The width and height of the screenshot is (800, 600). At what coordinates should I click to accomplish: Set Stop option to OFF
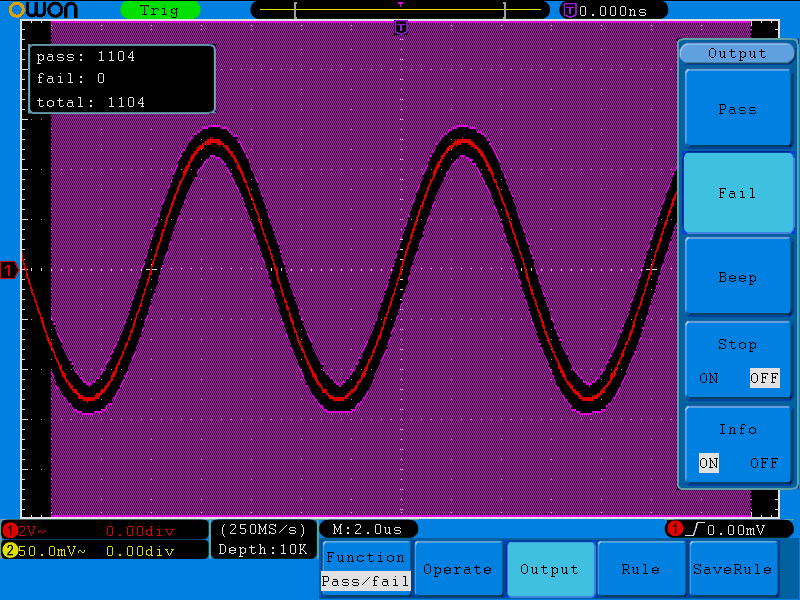click(x=764, y=378)
